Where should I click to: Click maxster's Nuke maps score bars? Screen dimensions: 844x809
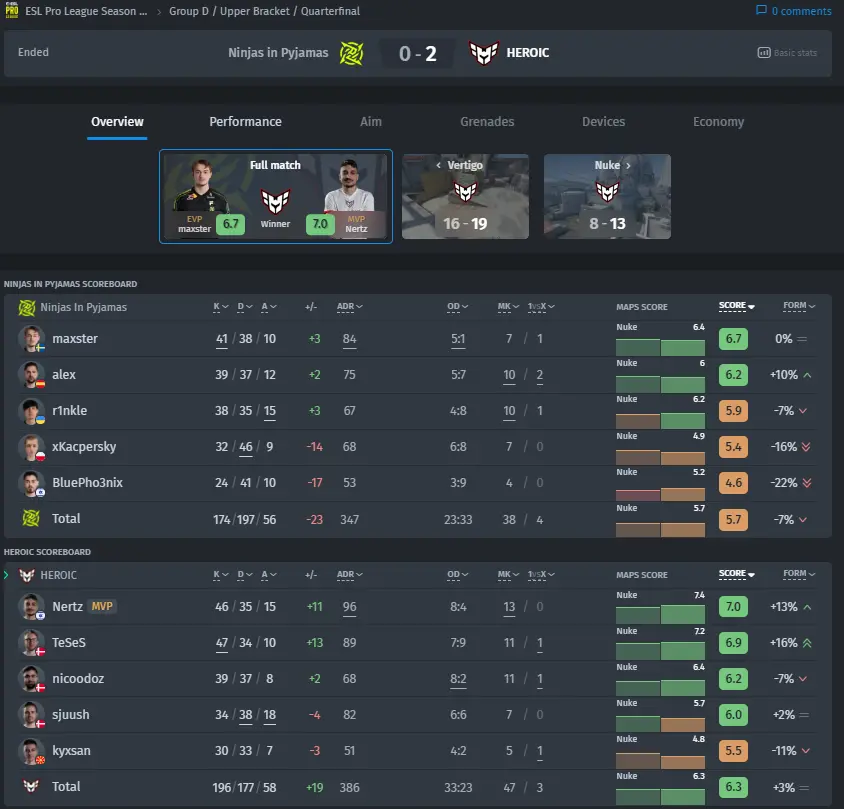[x=660, y=347]
